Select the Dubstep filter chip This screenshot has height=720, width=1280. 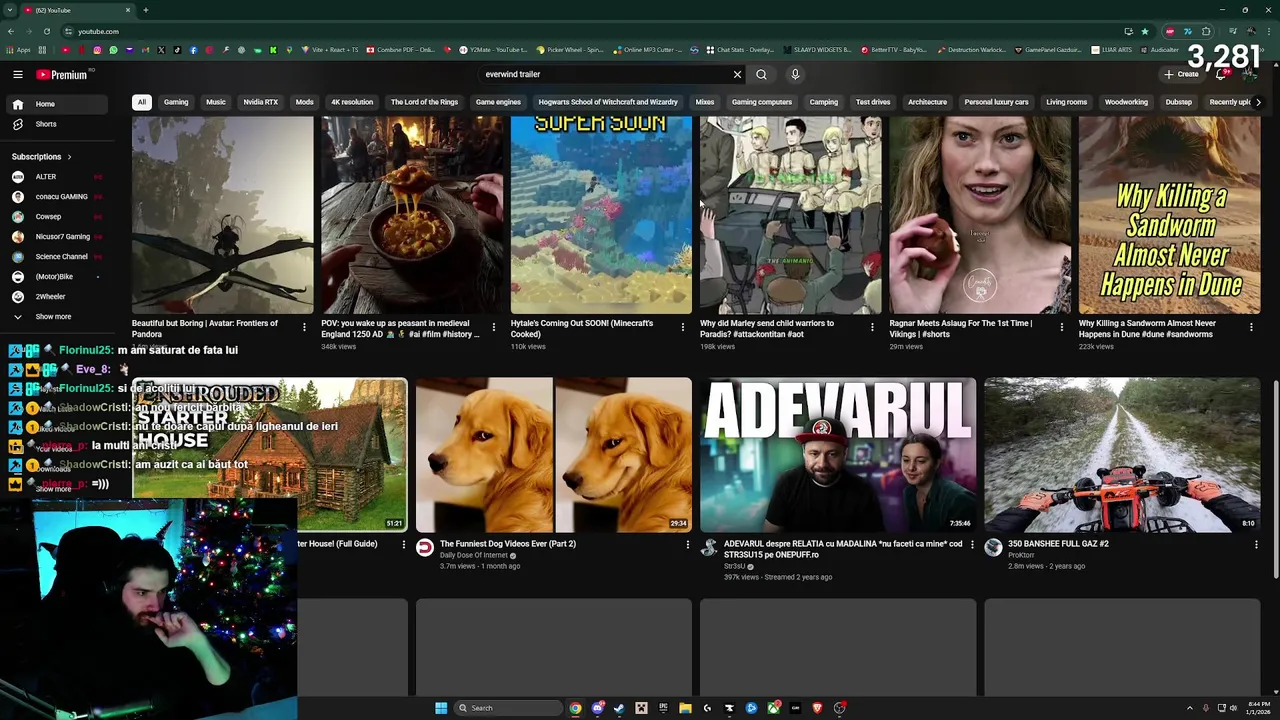tap(1178, 102)
